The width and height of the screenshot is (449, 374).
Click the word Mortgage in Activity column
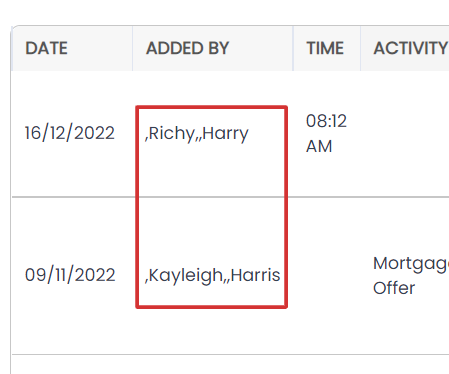(x=411, y=264)
